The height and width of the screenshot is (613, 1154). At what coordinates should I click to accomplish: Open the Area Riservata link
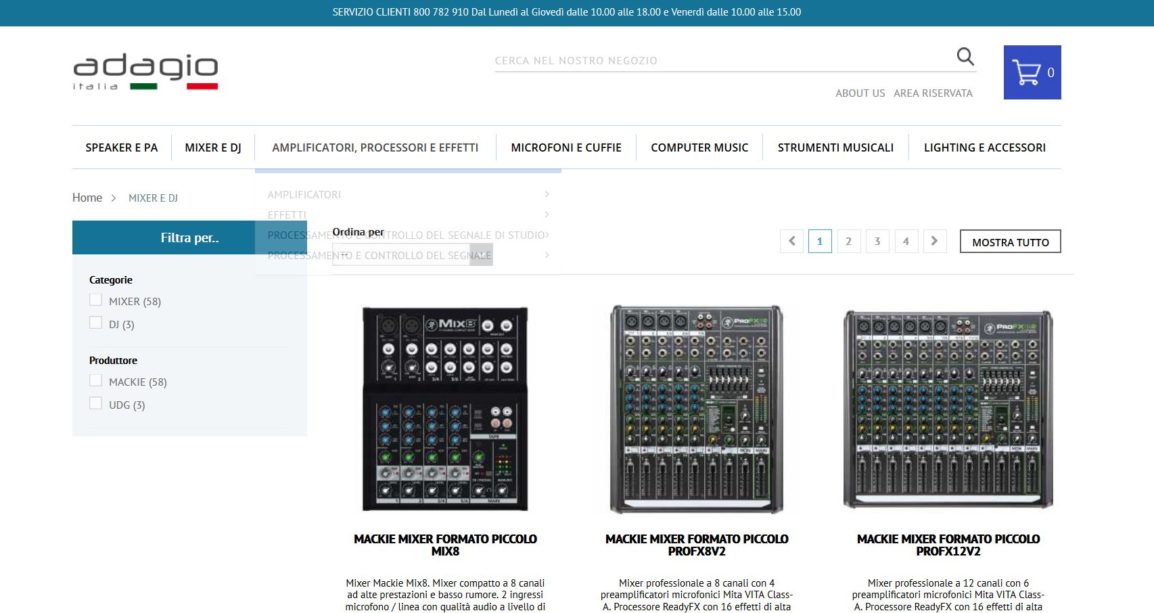(x=932, y=93)
